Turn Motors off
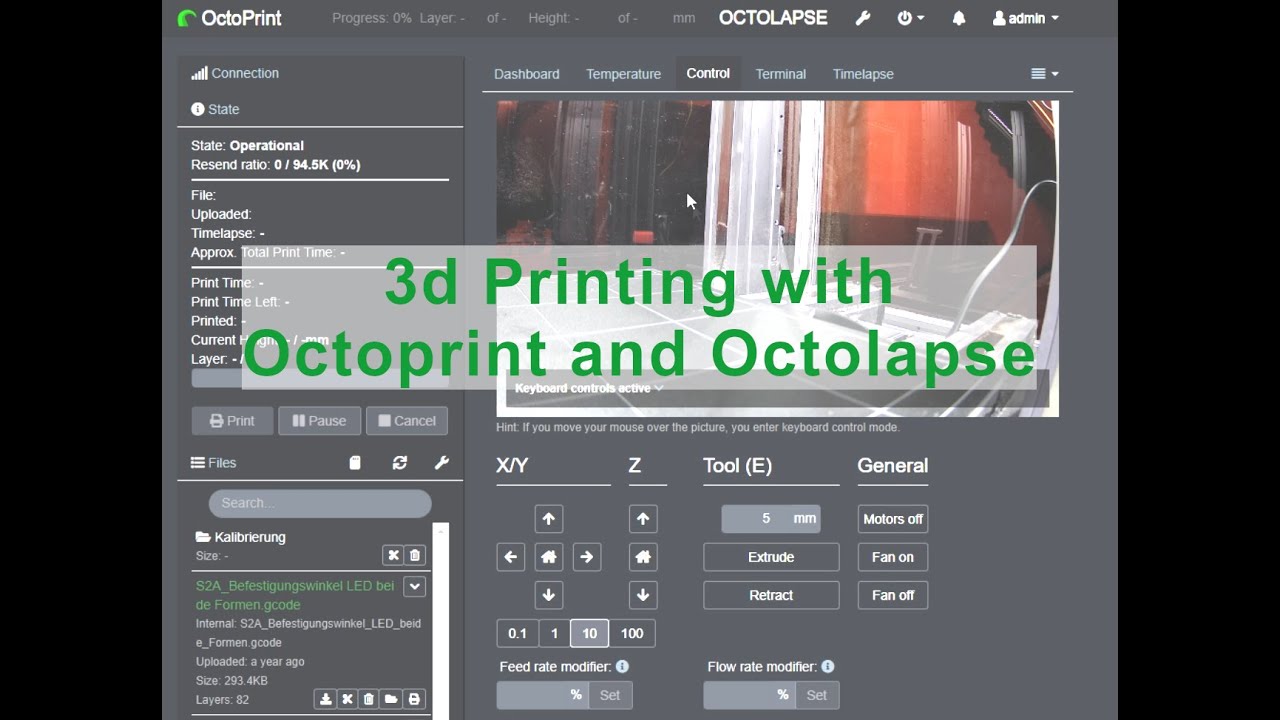1280x720 pixels. (893, 519)
